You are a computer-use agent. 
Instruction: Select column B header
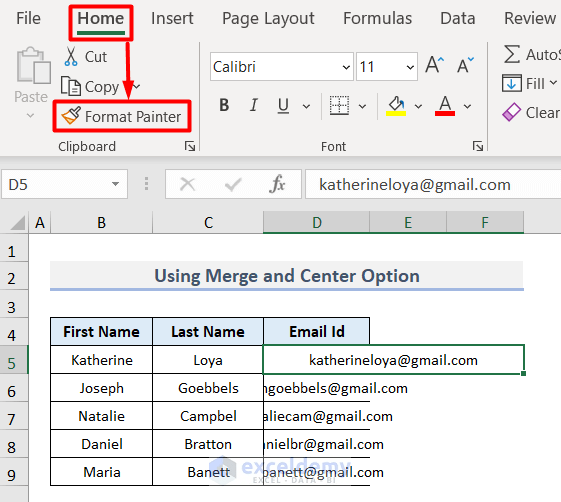pyautogui.click(x=102, y=222)
